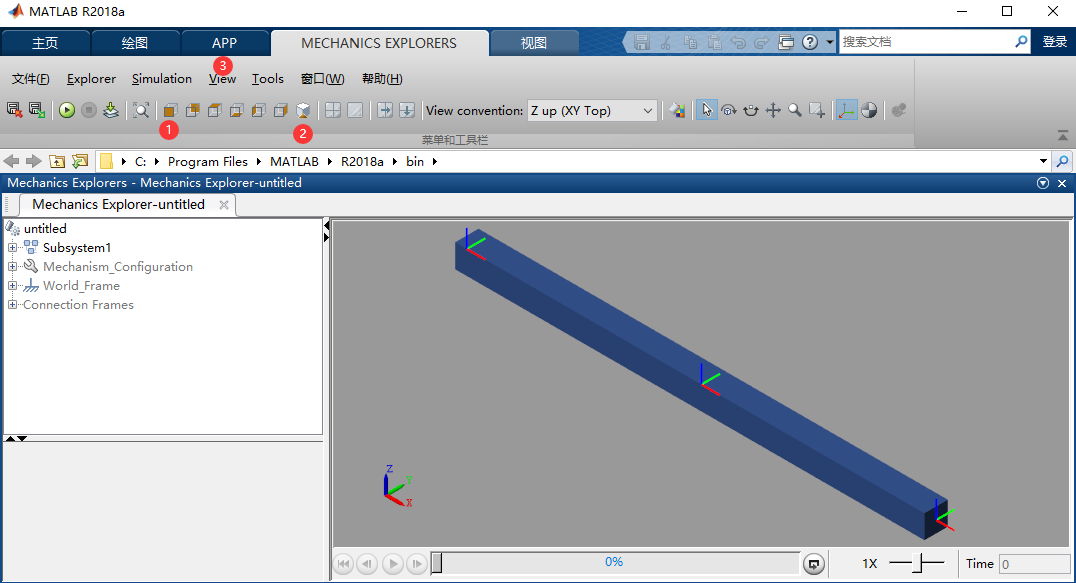Open the View convention dropdown
1076x583 pixels.
tap(592, 110)
